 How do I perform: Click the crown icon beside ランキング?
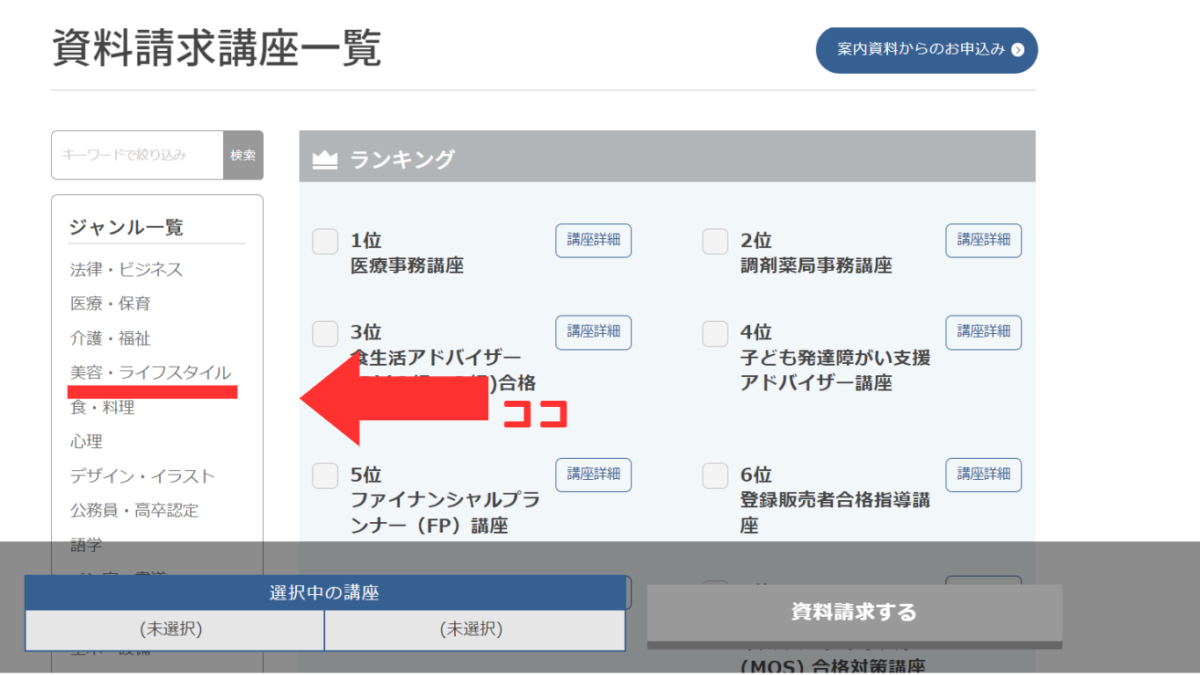point(325,159)
